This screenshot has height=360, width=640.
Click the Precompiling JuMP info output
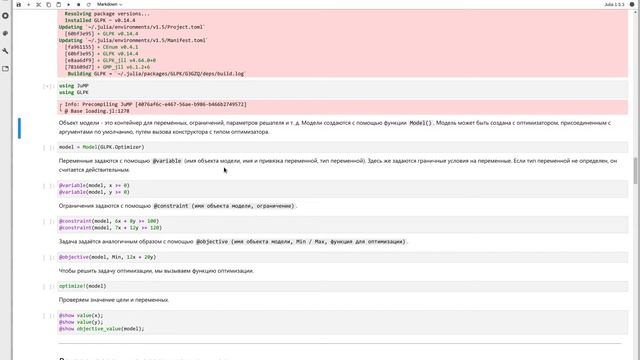click(342, 107)
